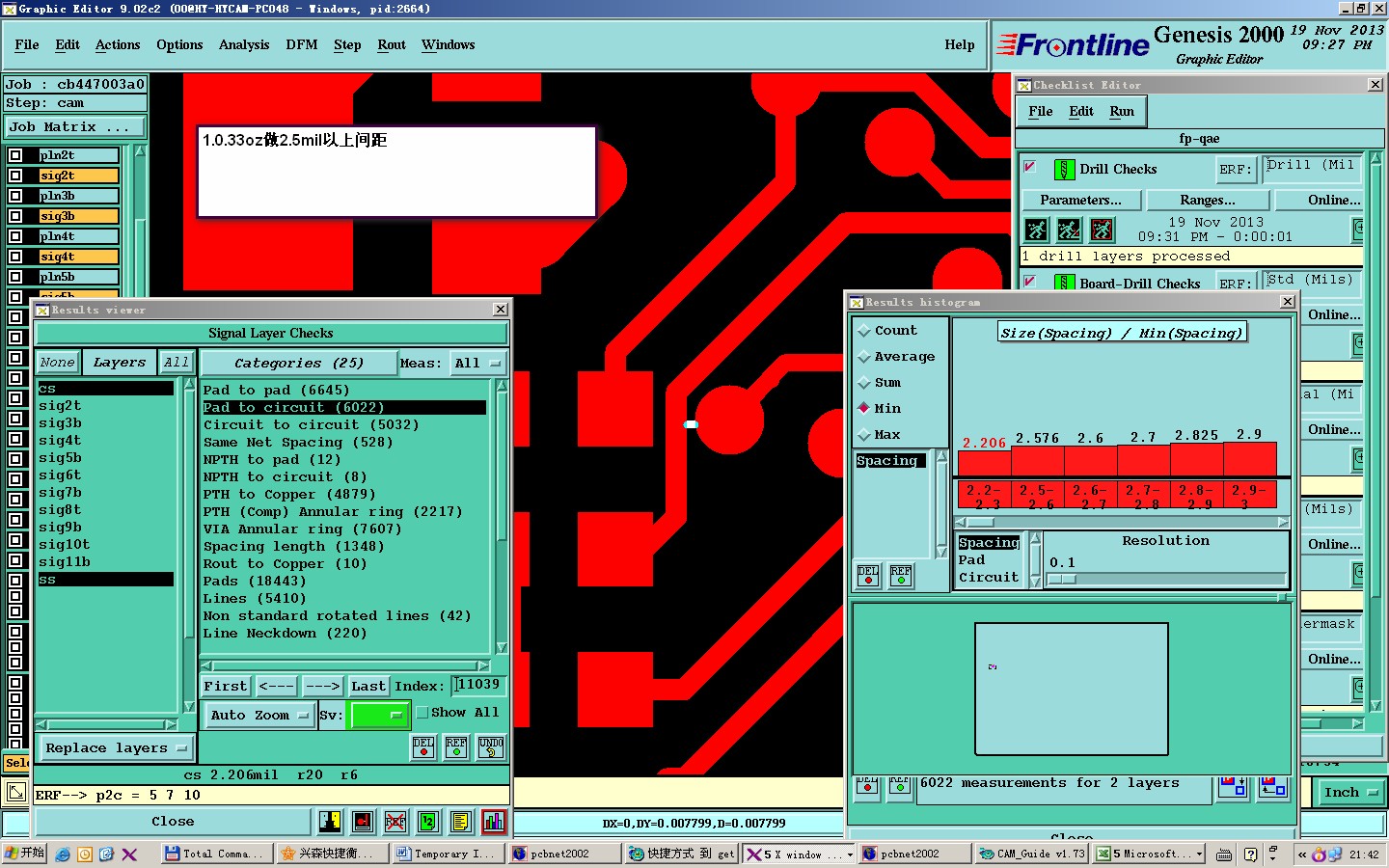Click the magnifier plus icon in Drill Checks row
The height and width of the screenshot is (868, 1389).
click(1358, 230)
